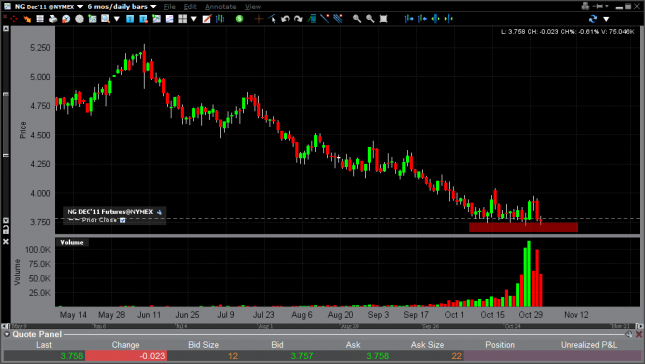Click the NG DEC'11 Futures@NYMEX legend label
This screenshot has width=645, height=364.
(x=110, y=212)
